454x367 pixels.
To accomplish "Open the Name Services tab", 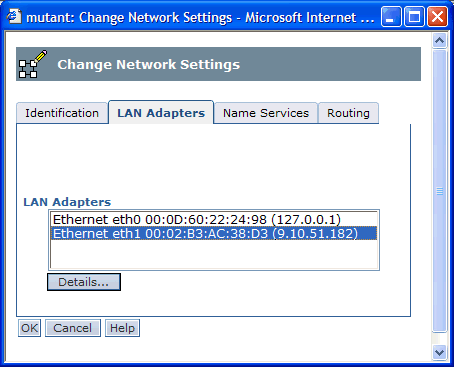I will 266,113.
